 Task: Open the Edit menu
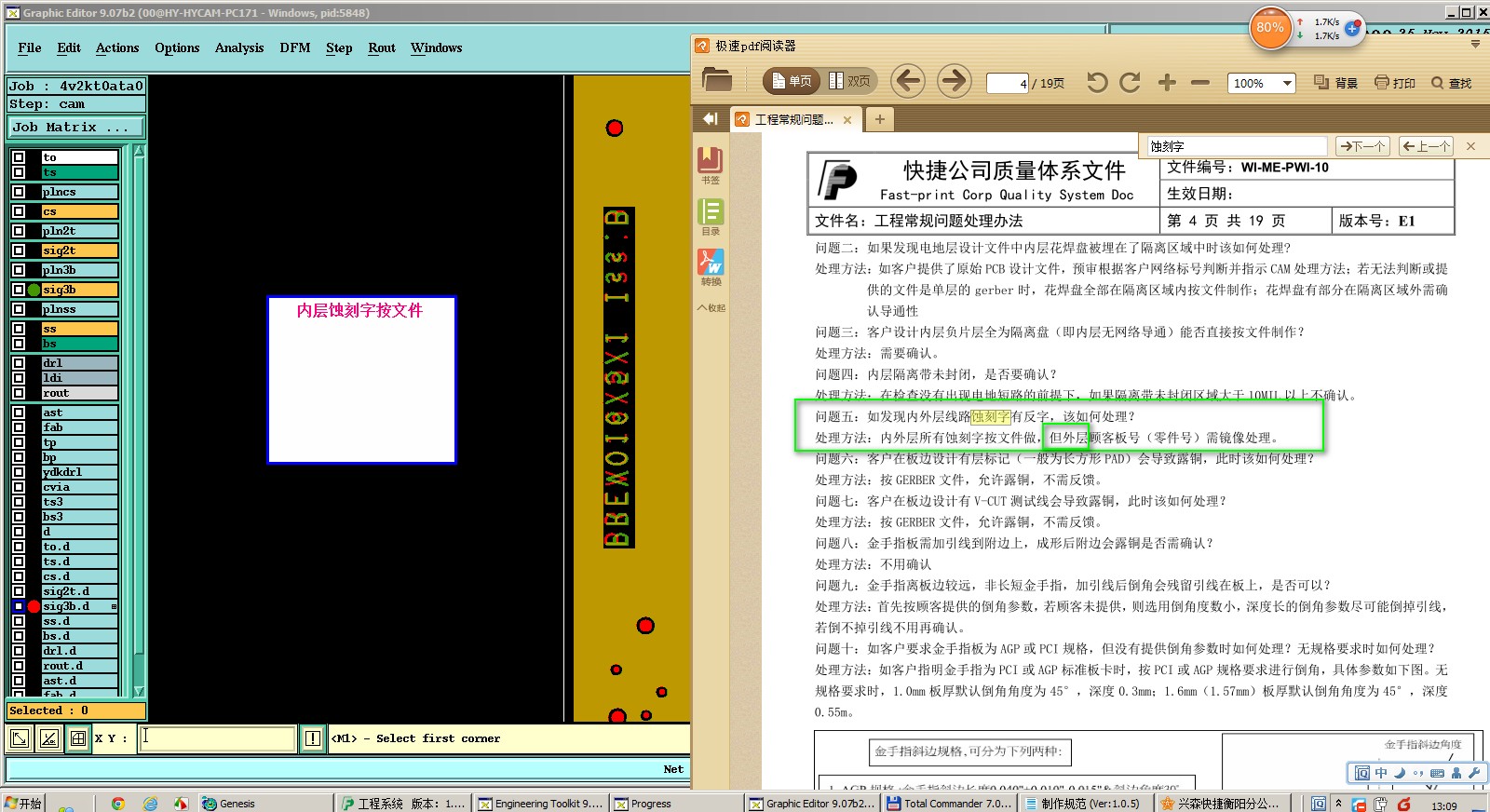(x=69, y=47)
